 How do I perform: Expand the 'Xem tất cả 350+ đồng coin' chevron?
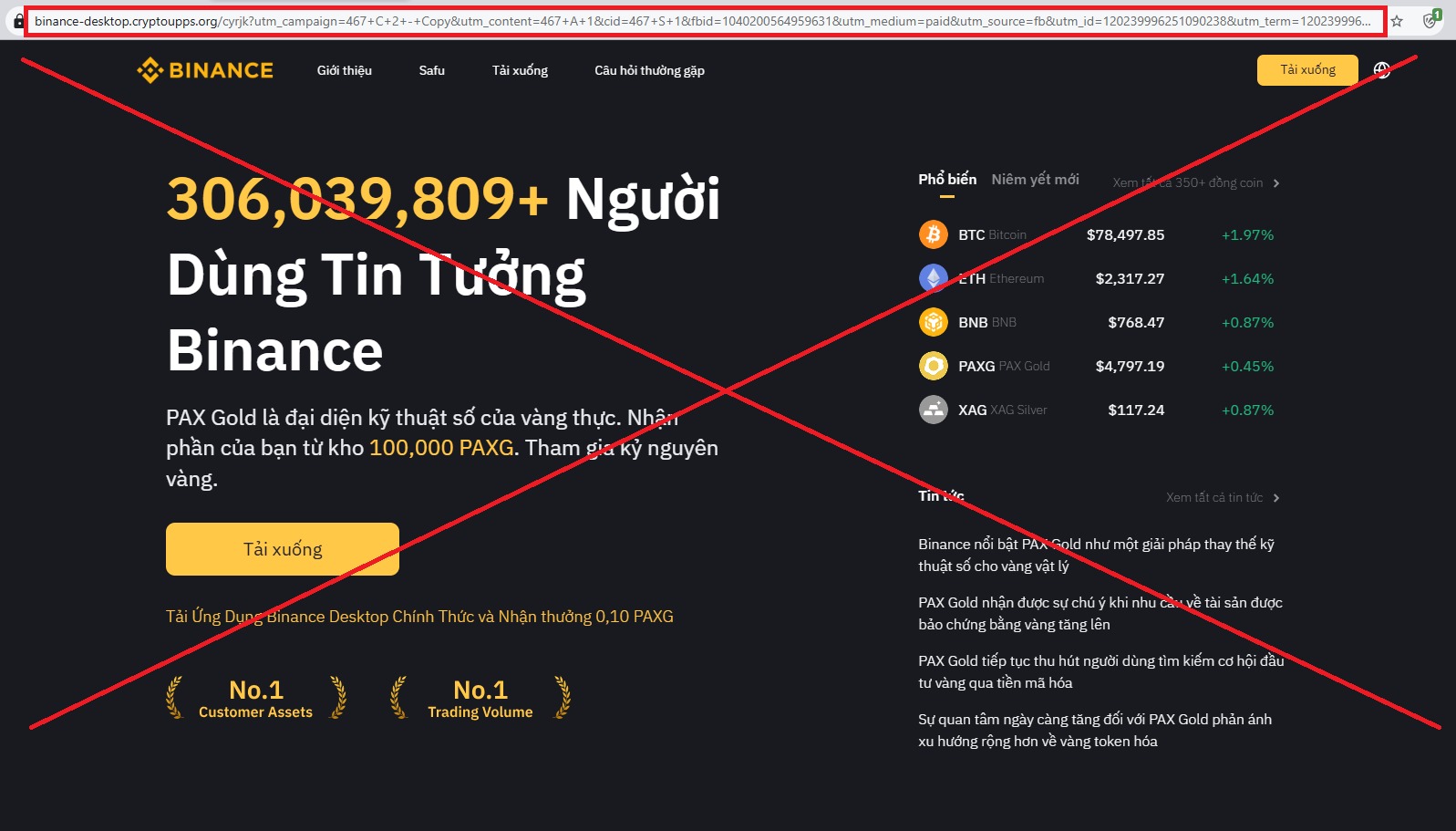(1276, 183)
